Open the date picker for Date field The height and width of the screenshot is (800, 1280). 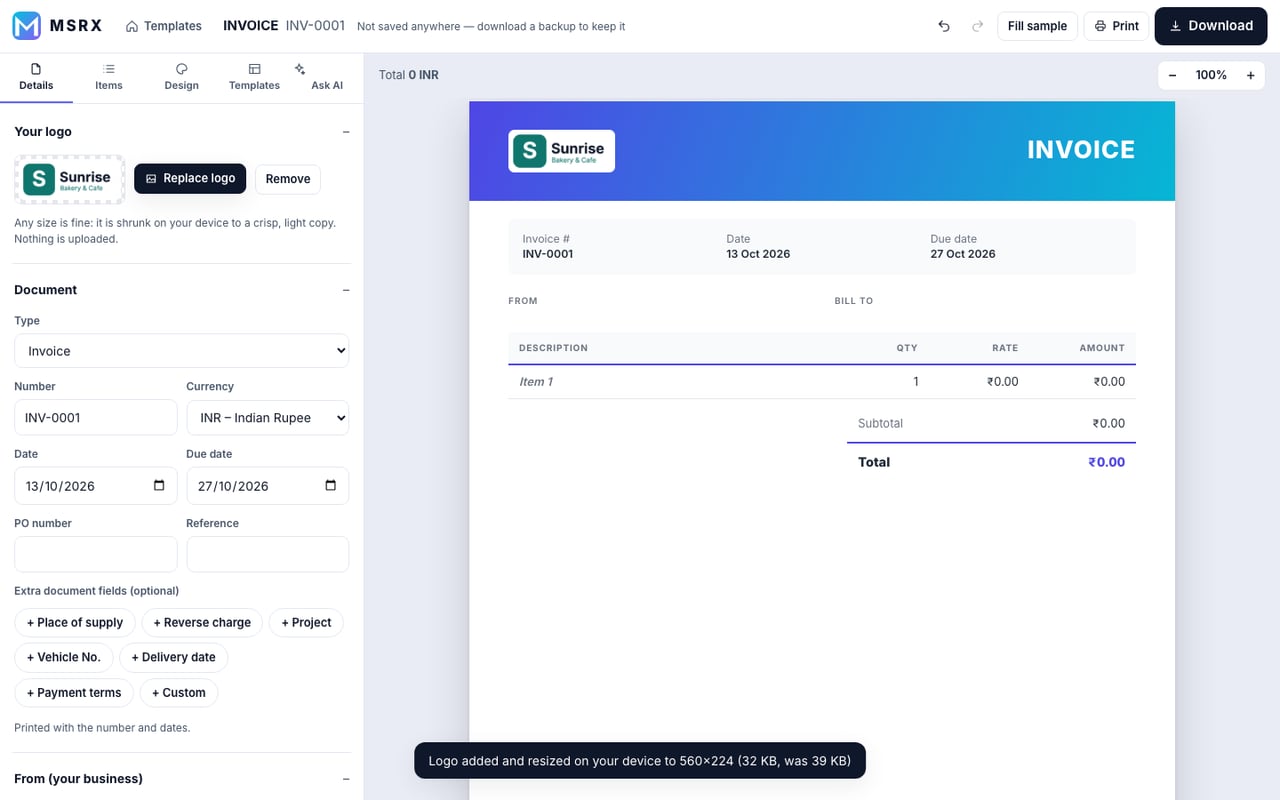[159, 486]
